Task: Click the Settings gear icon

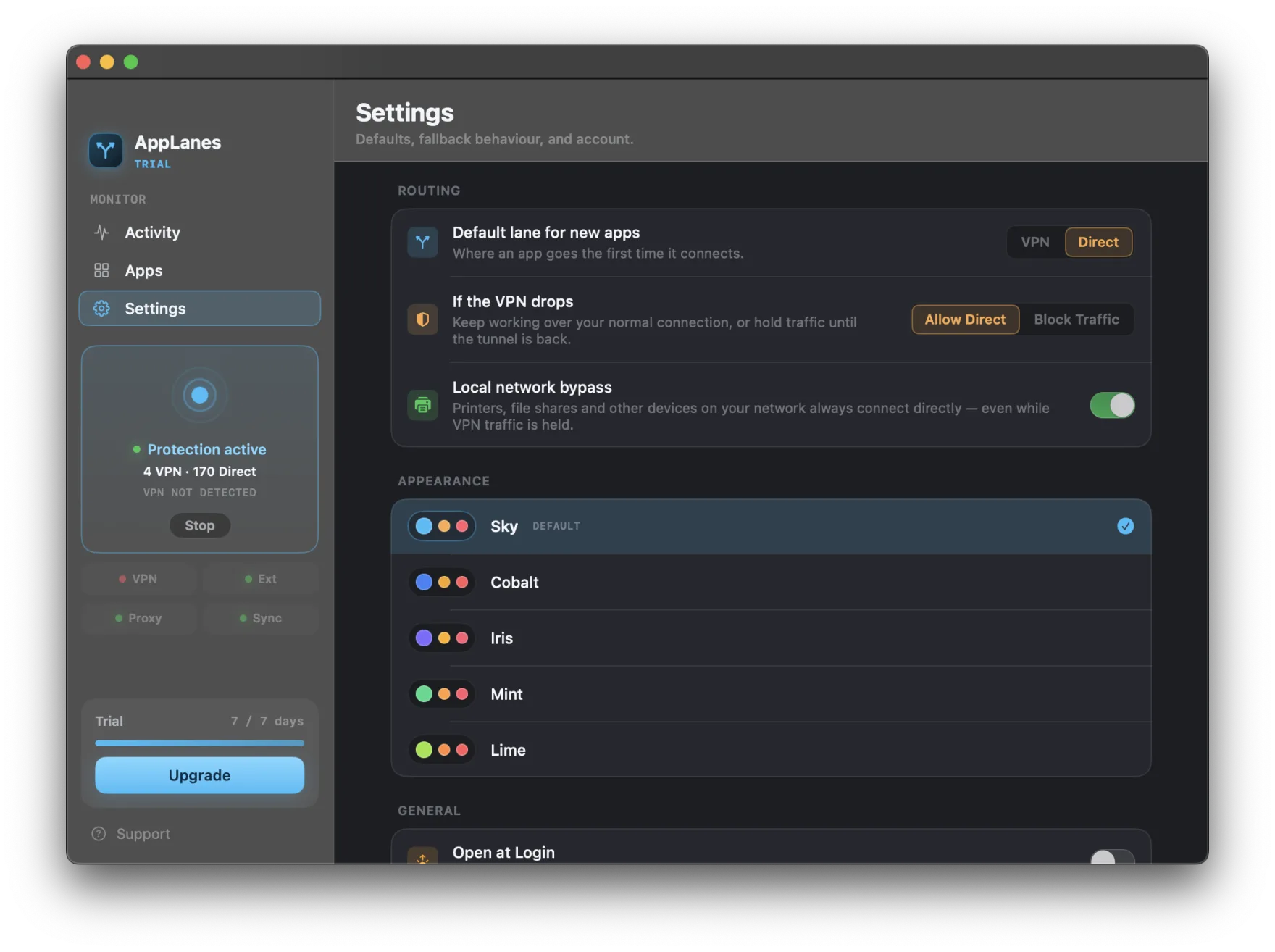Action: click(101, 309)
